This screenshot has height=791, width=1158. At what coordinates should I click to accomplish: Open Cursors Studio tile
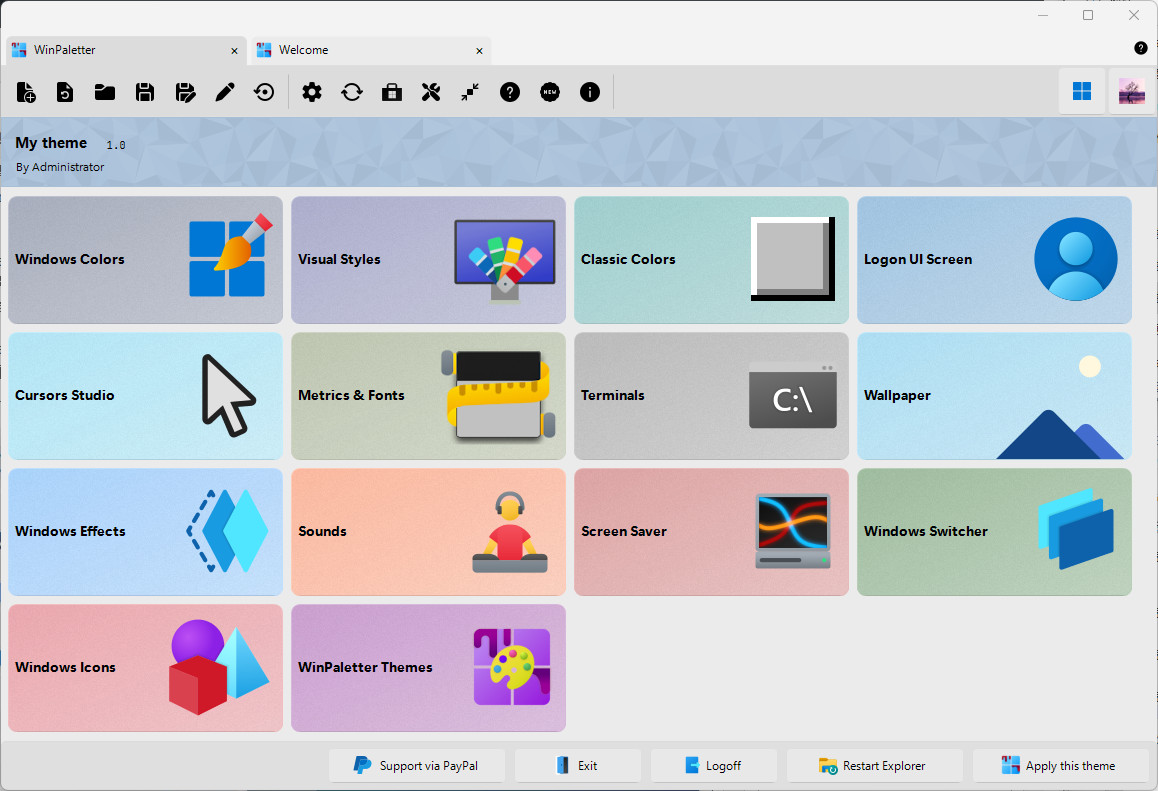145,396
